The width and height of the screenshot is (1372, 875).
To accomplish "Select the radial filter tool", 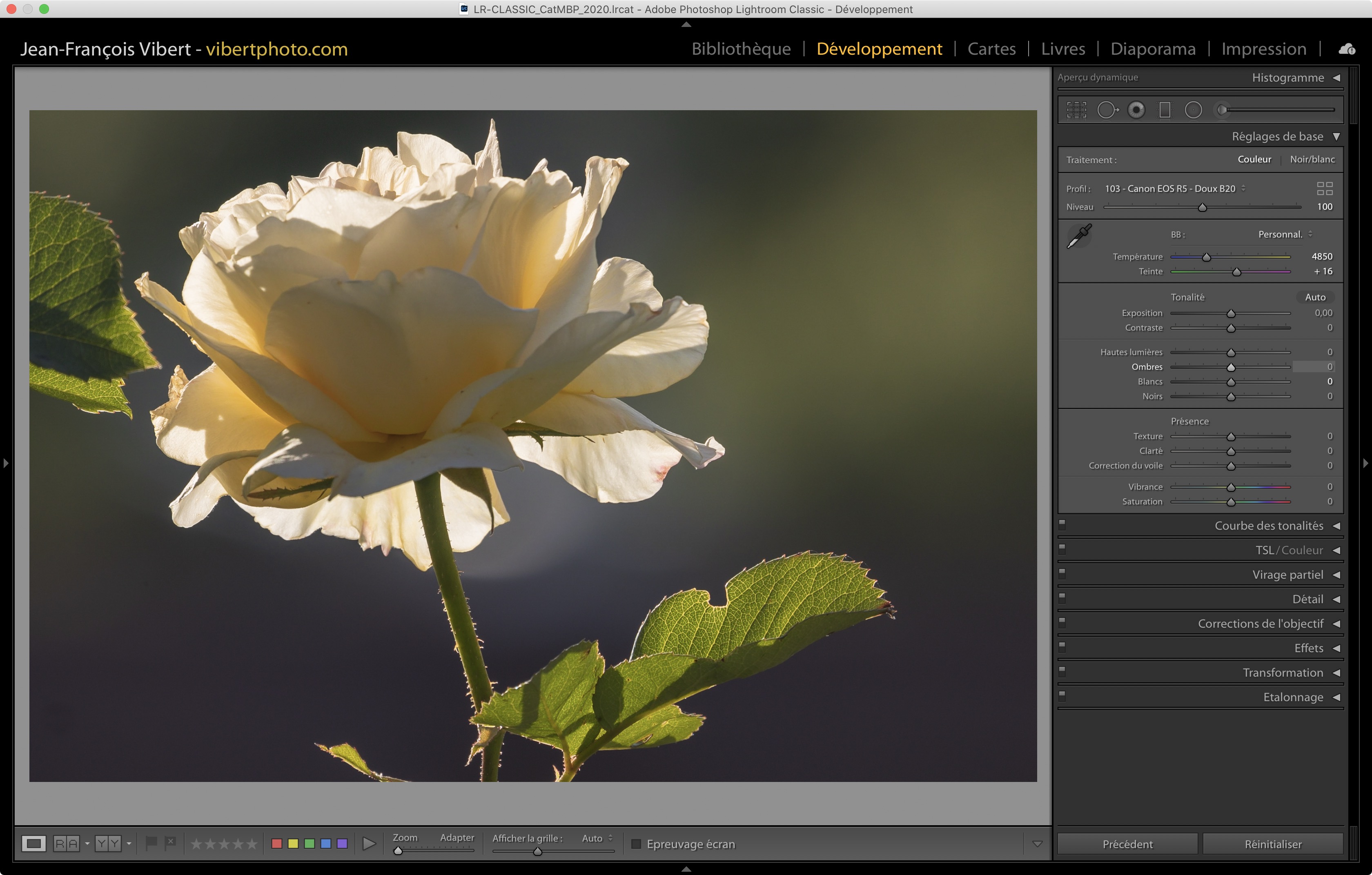I will tap(1193, 110).
